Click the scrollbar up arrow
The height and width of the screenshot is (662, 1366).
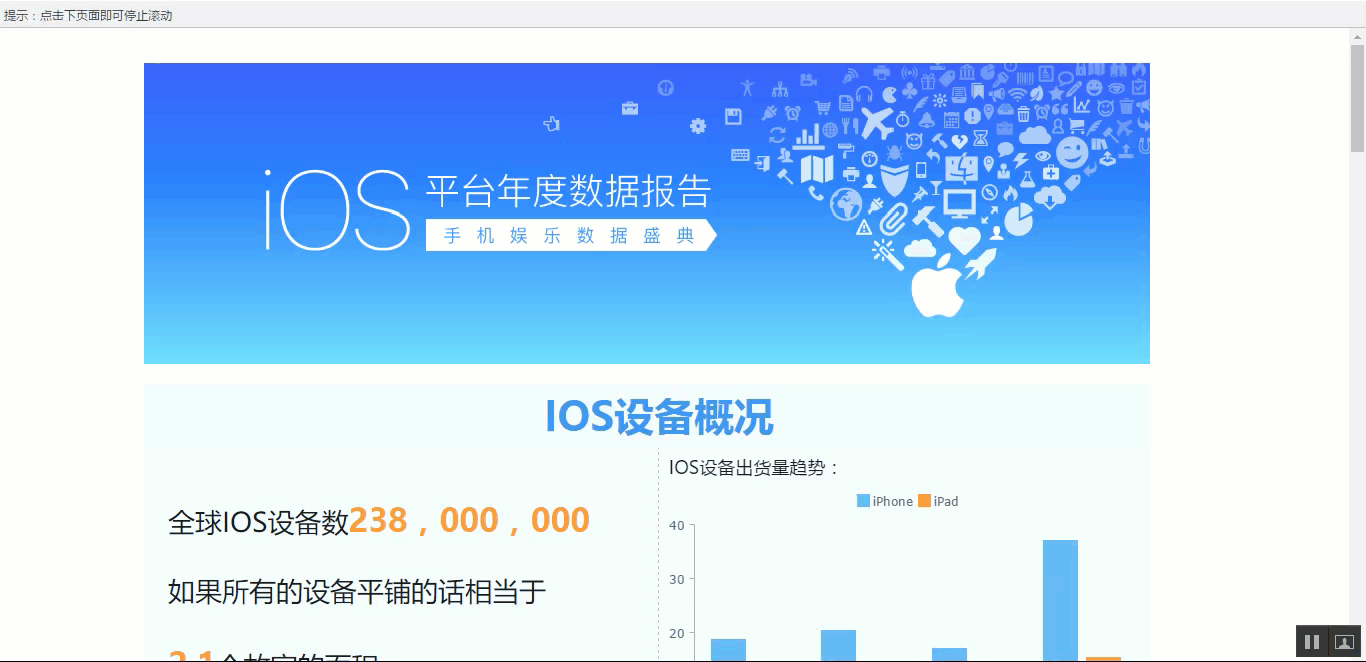tap(1357, 35)
